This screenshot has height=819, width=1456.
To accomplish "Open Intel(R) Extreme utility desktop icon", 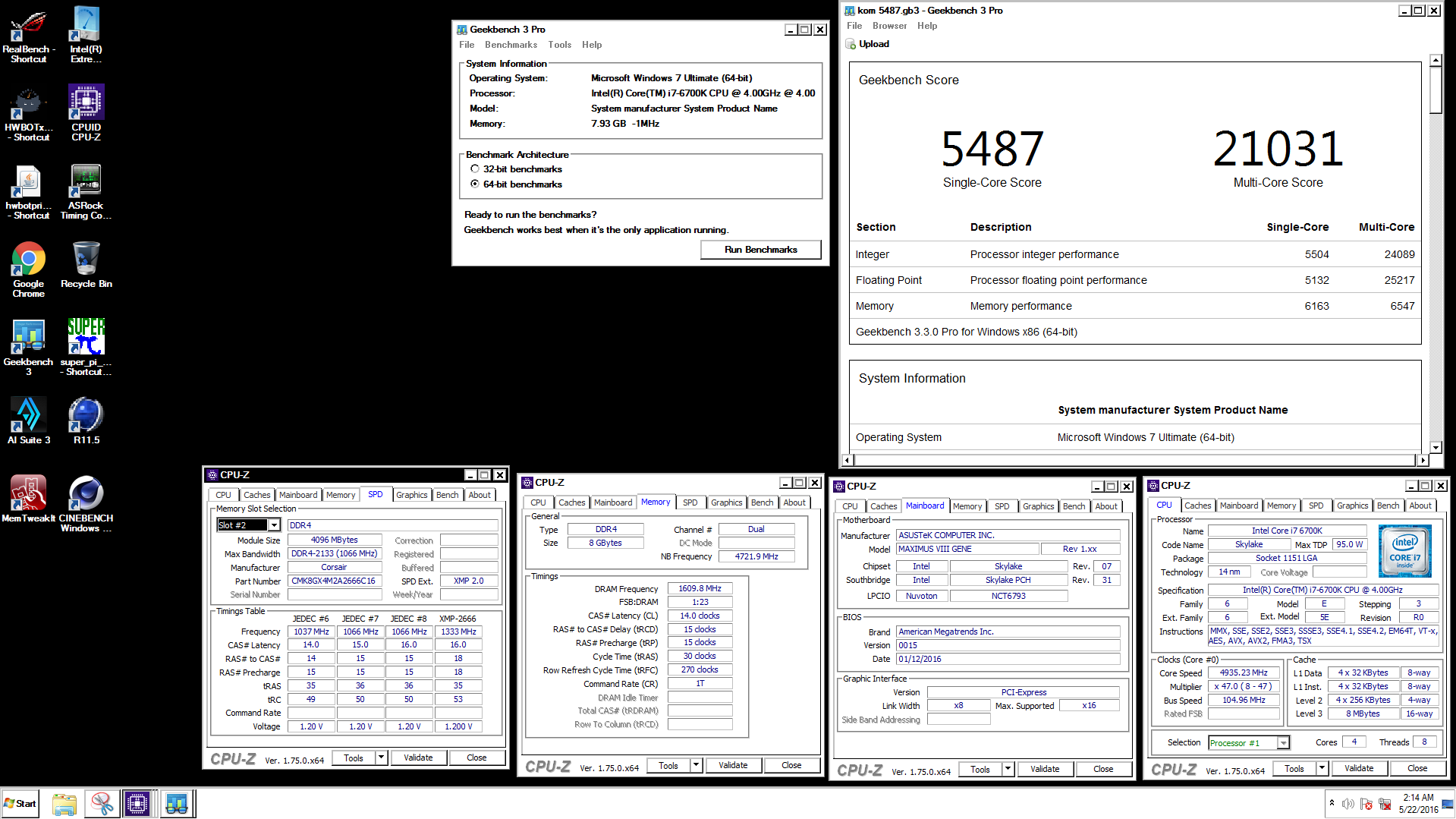I will [86, 36].
